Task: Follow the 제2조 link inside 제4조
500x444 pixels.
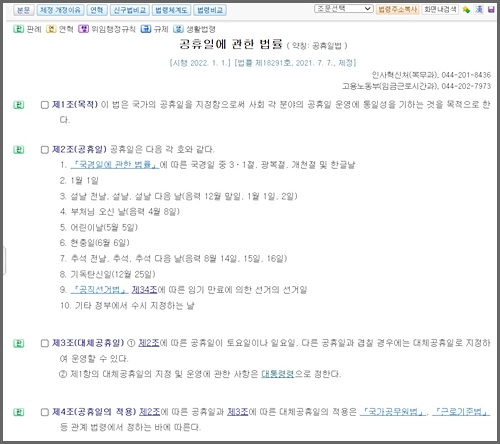Action: point(150,412)
